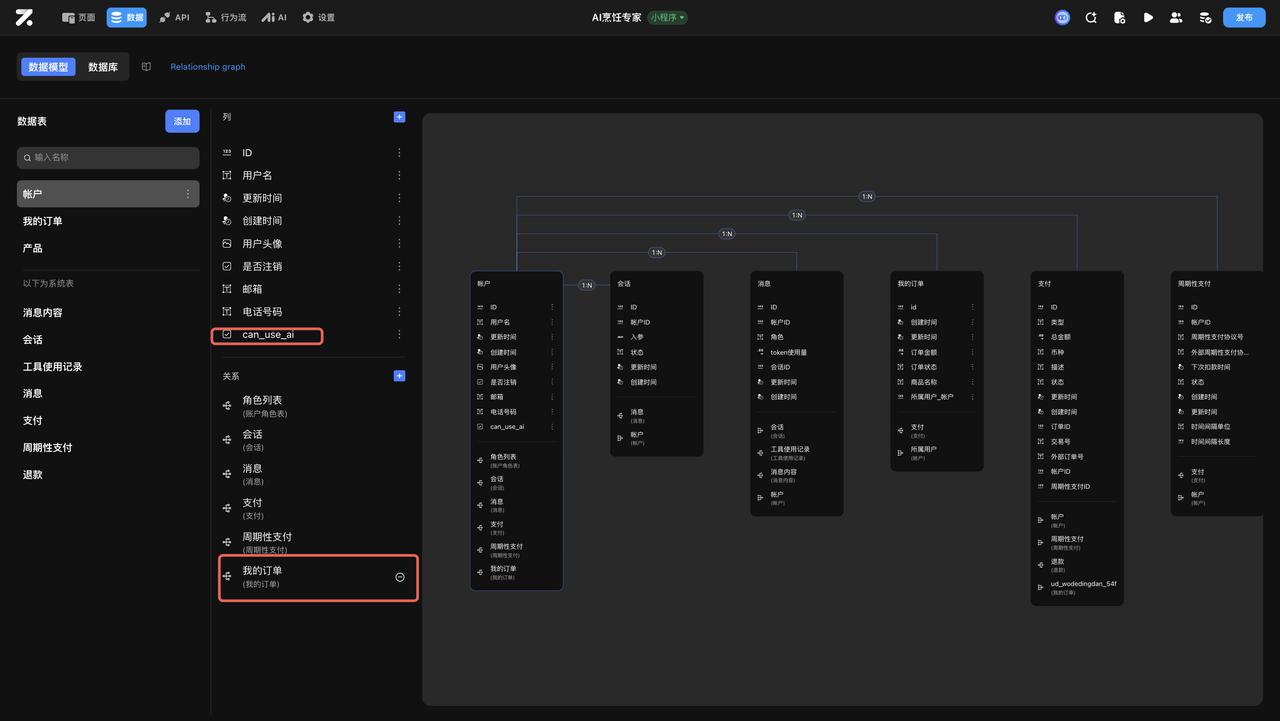Open the 小程序 platform dropdown
Viewport: 1280px width, 721px height.
coord(667,17)
